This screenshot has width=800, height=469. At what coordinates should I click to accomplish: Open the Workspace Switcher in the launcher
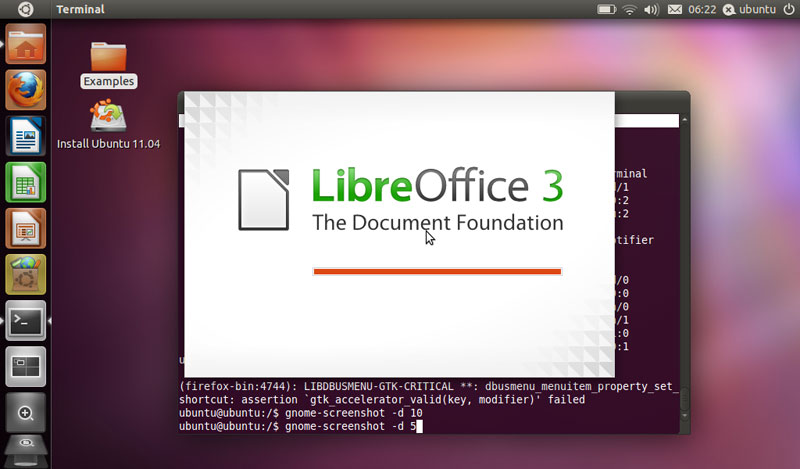click(x=25, y=367)
